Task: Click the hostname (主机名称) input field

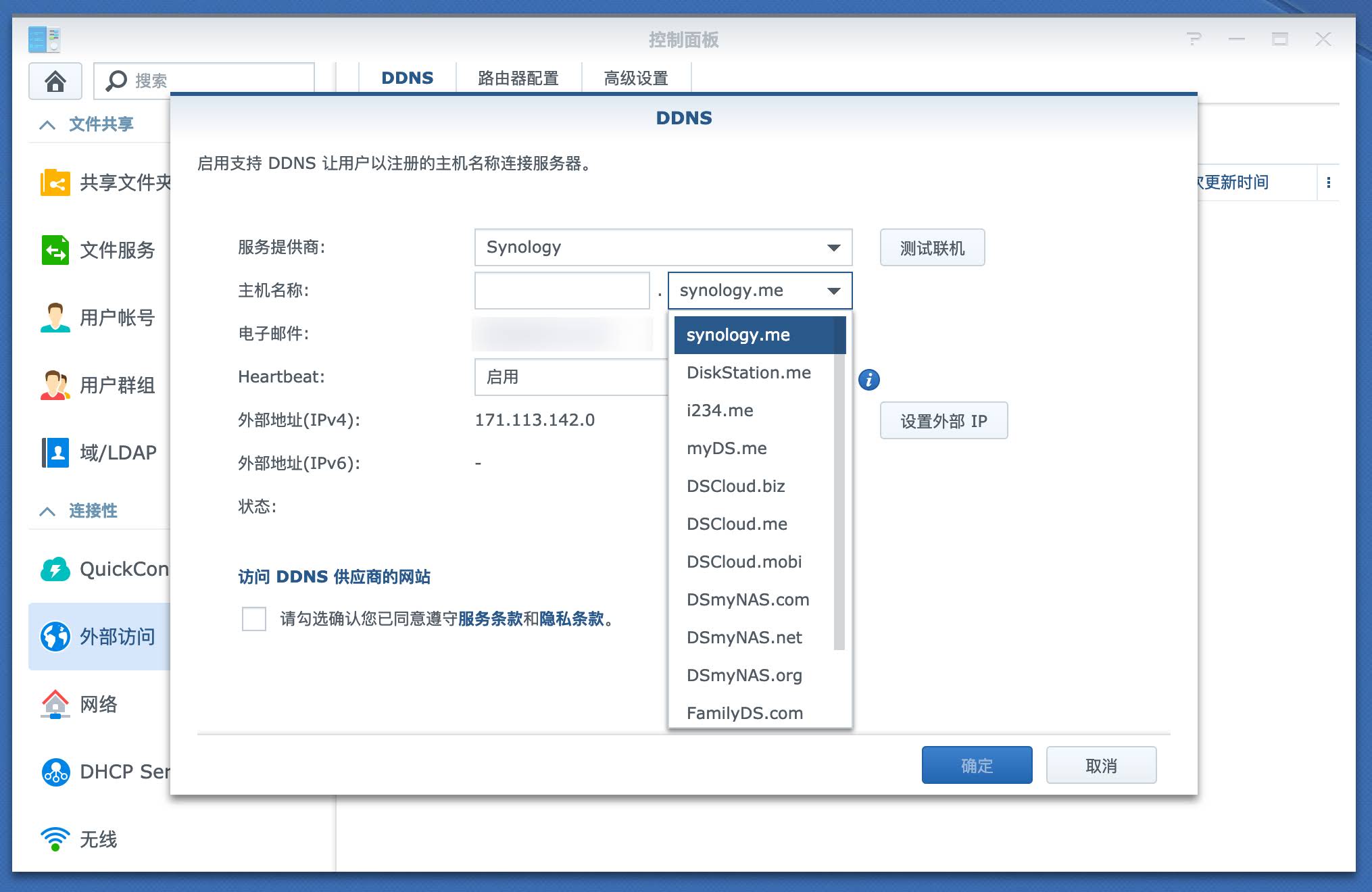Action: coord(562,291)
